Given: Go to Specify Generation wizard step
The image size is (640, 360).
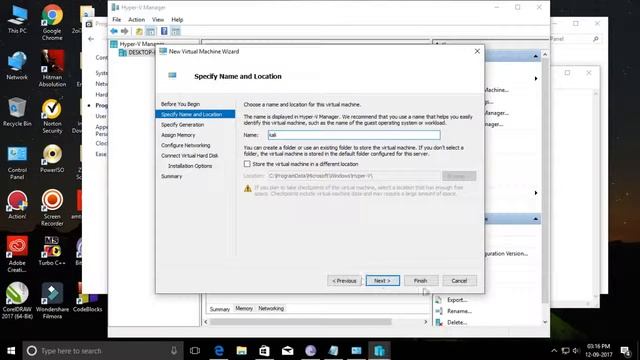Looking at the screenshot, I should point(182,125).
